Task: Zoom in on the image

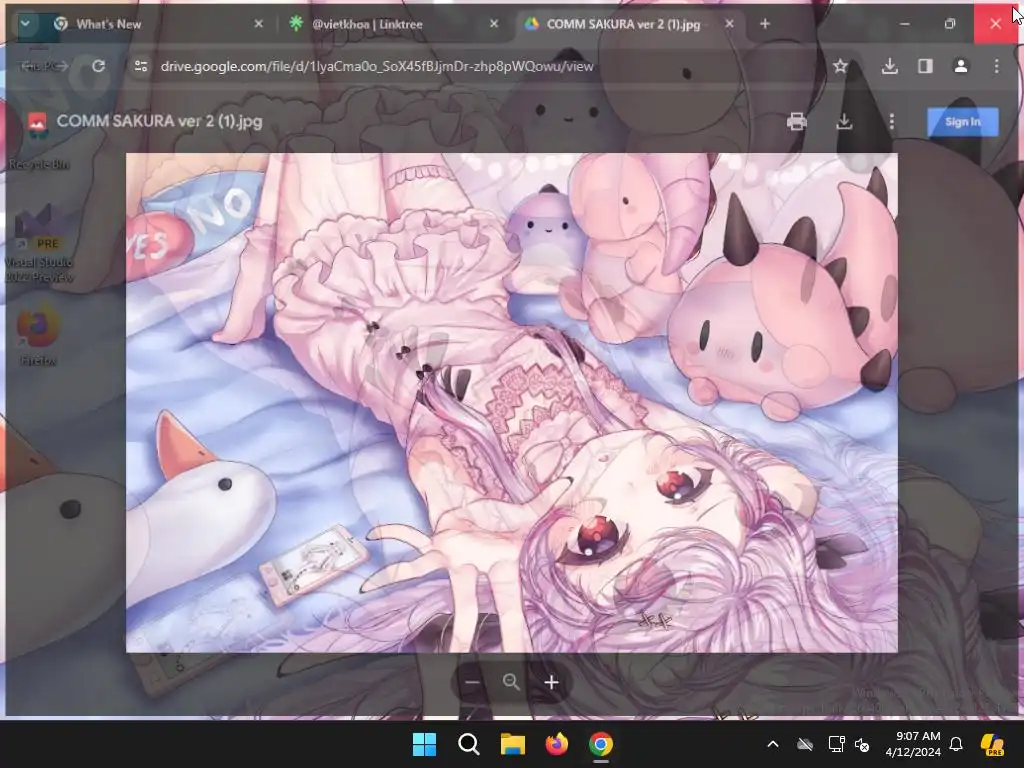Action: coord(551,682)
